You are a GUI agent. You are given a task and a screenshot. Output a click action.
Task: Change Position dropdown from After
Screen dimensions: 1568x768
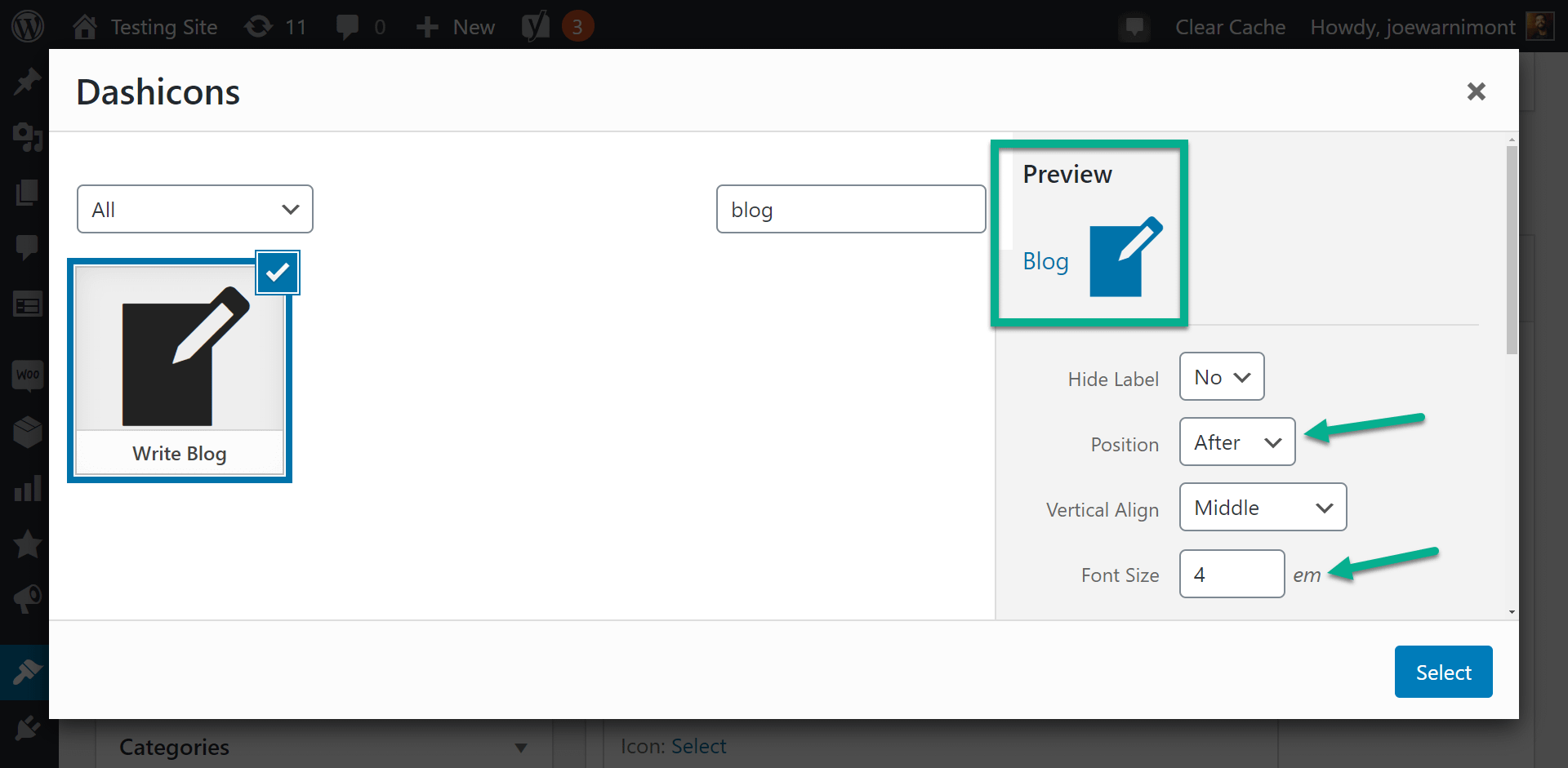[x=1236, y=442]
